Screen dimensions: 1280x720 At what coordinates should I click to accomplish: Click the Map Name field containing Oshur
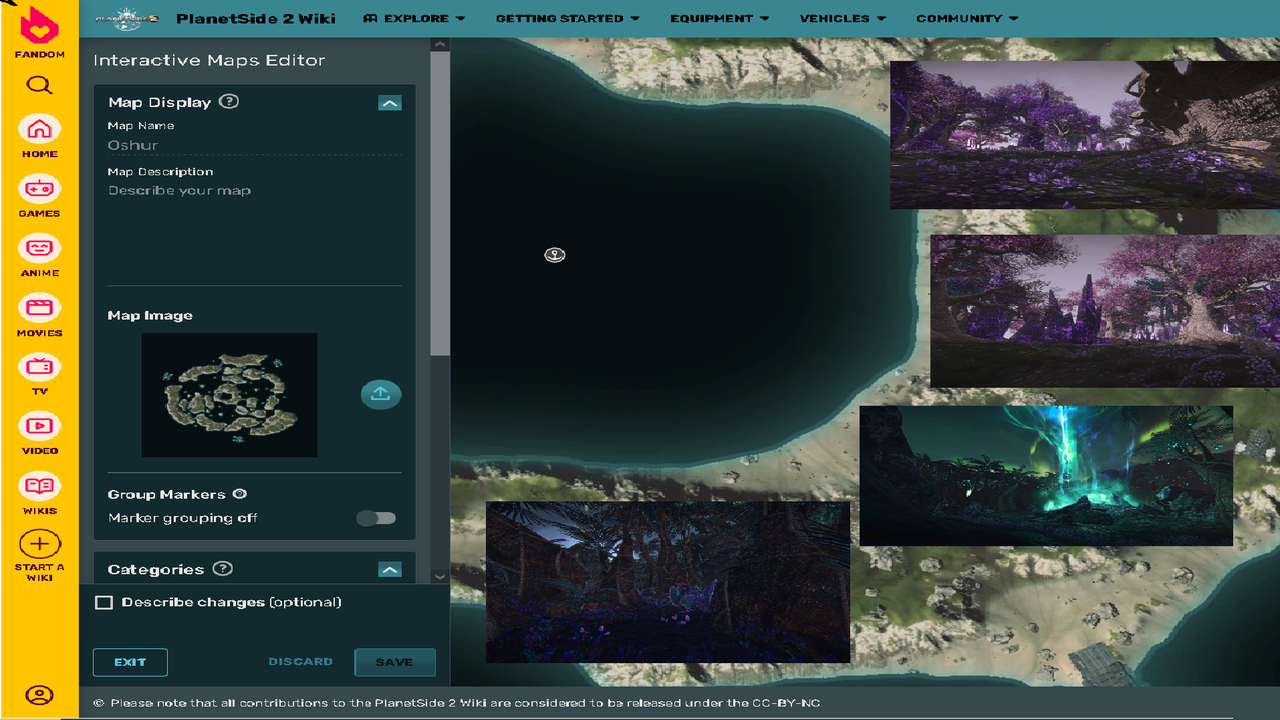[x=254, y=145]
